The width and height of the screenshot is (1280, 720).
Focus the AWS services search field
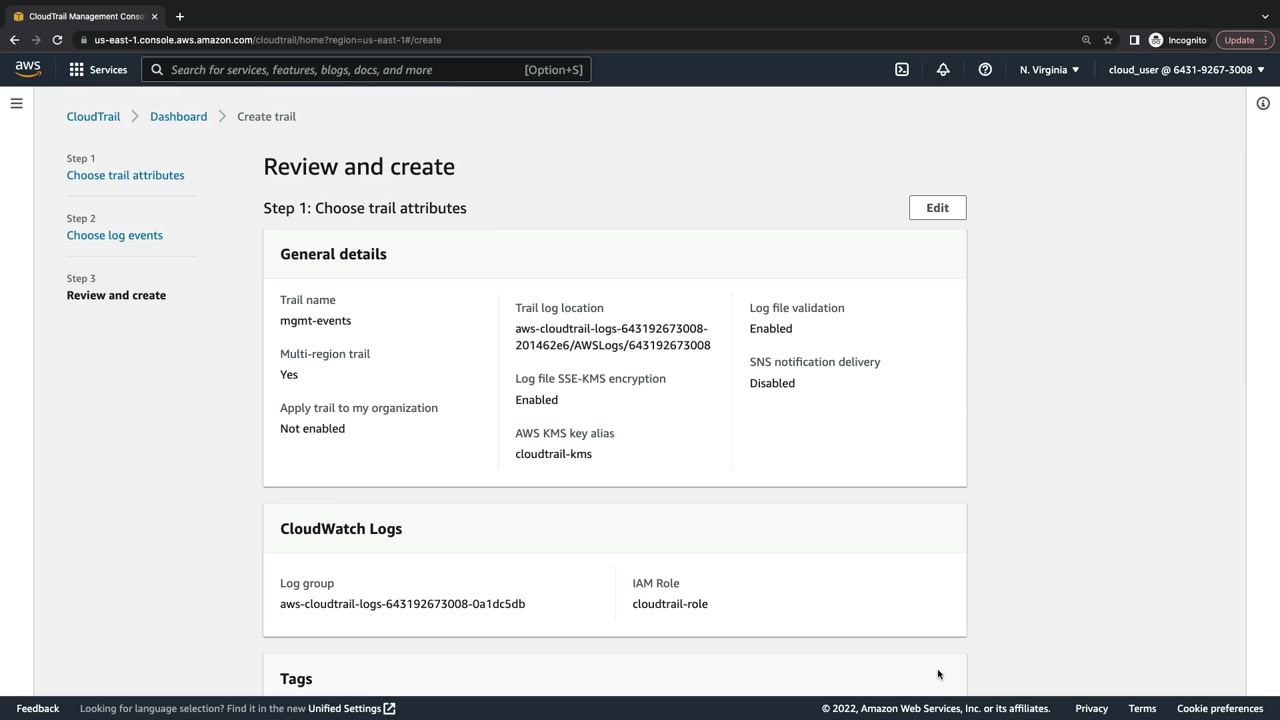click(345, 70)
